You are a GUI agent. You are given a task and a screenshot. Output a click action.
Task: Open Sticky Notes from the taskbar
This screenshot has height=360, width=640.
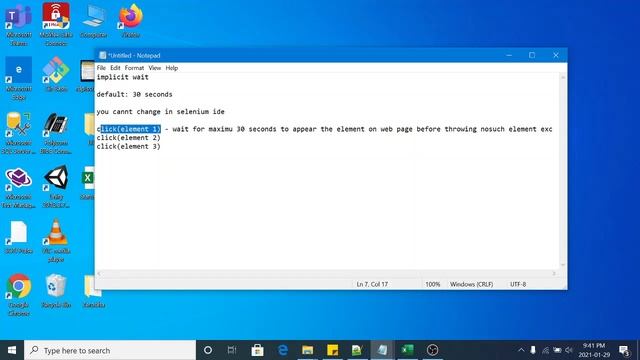point(332,350)
